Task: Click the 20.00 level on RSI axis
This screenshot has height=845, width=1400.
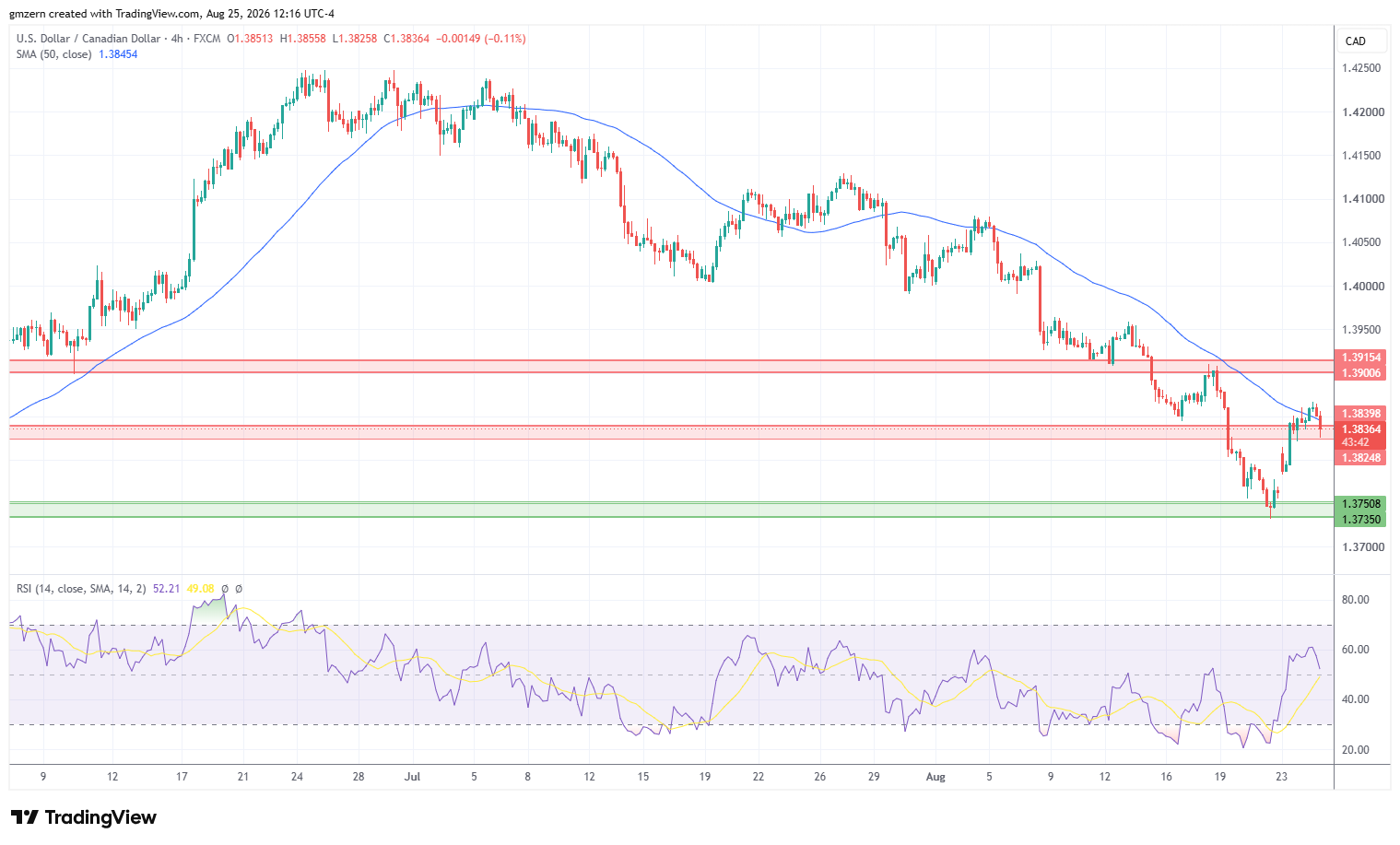Action: tap(1355, 750)
